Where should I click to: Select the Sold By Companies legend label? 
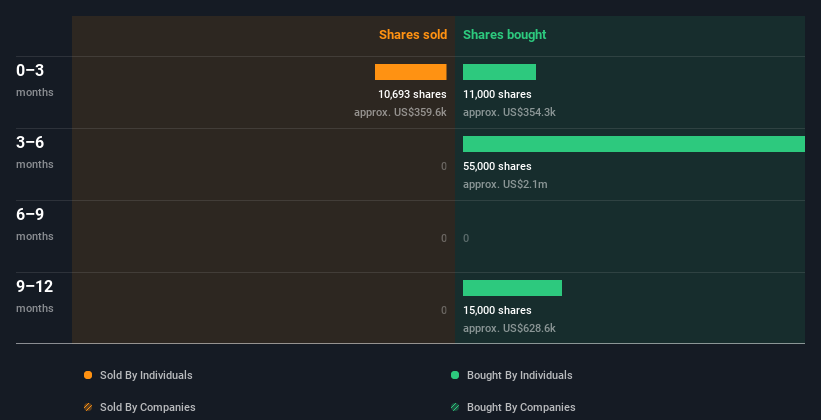(x=148, y=407)
